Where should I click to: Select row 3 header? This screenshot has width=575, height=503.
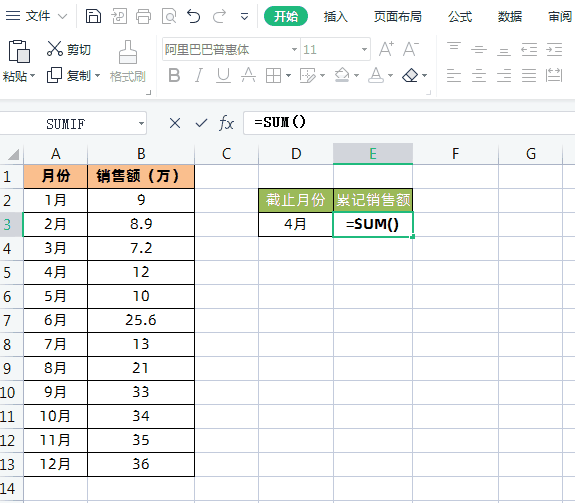11,224
